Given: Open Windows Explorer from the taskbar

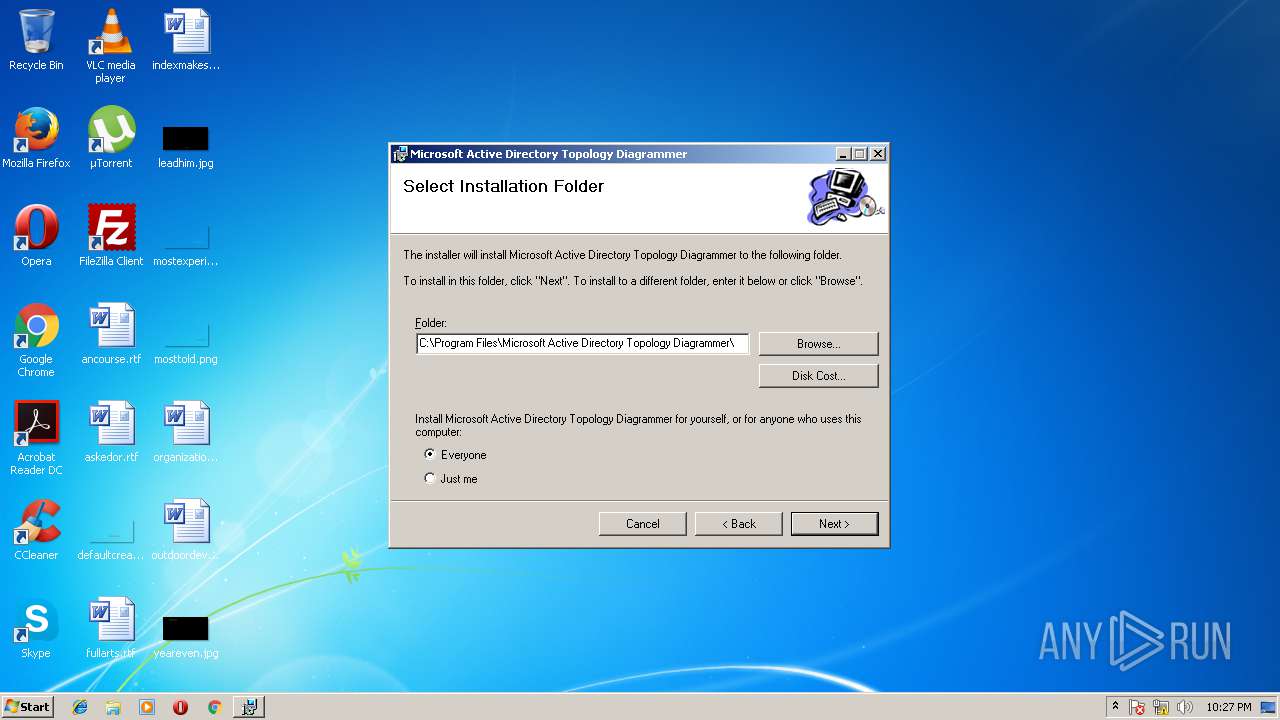Looking at the screenshot, I should tap(113, 707).
